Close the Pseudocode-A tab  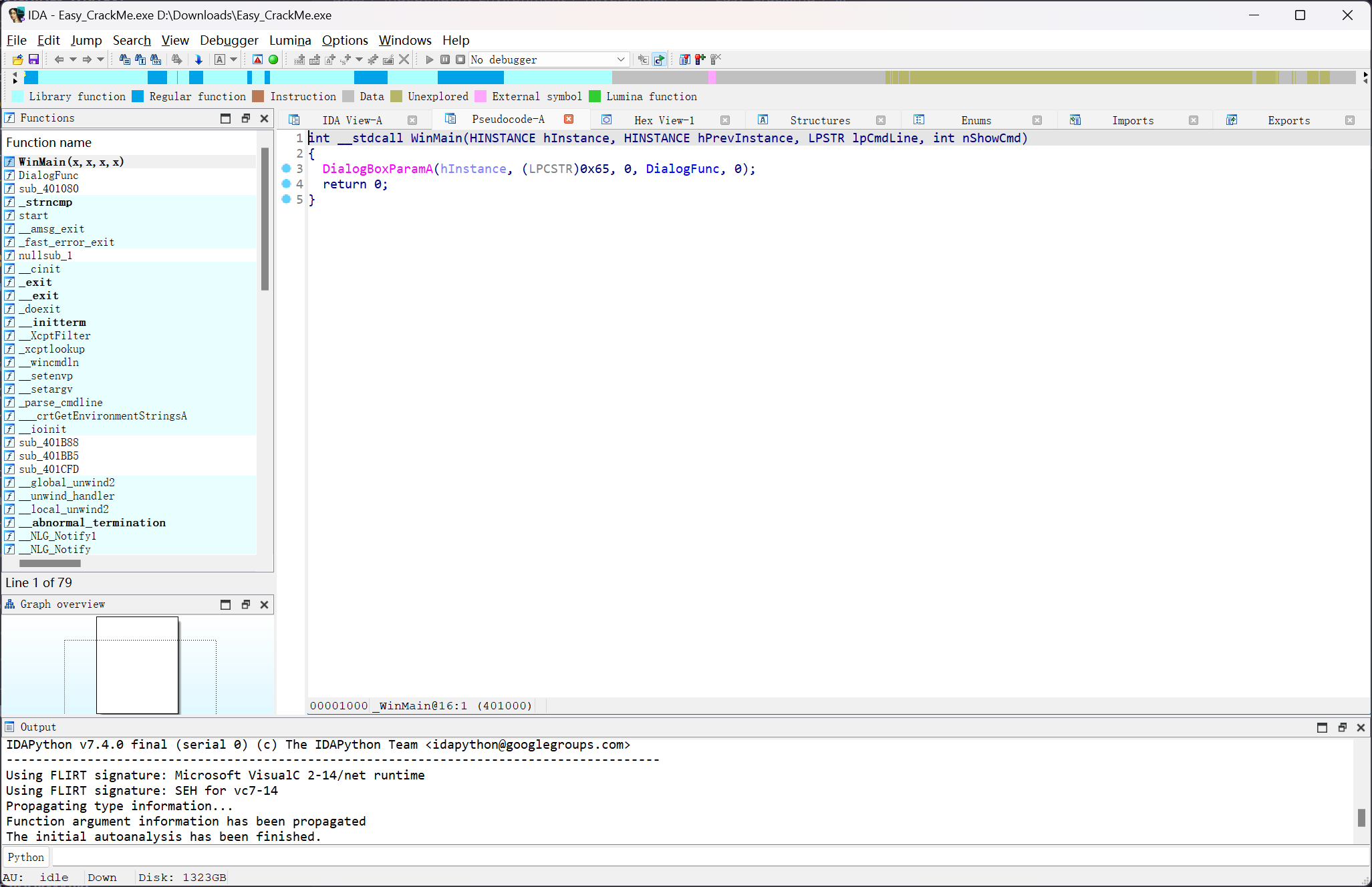[x=569, y=119]
